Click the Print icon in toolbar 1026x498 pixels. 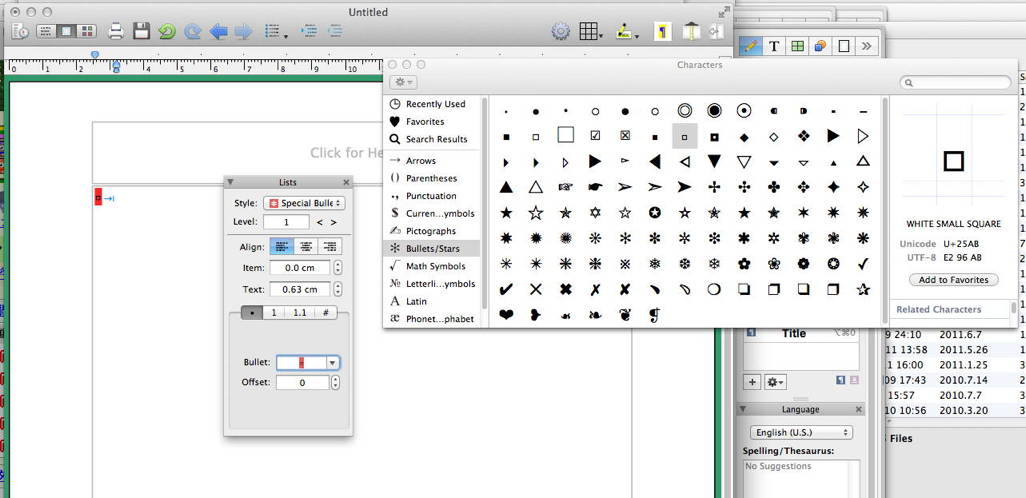[116, 32]
